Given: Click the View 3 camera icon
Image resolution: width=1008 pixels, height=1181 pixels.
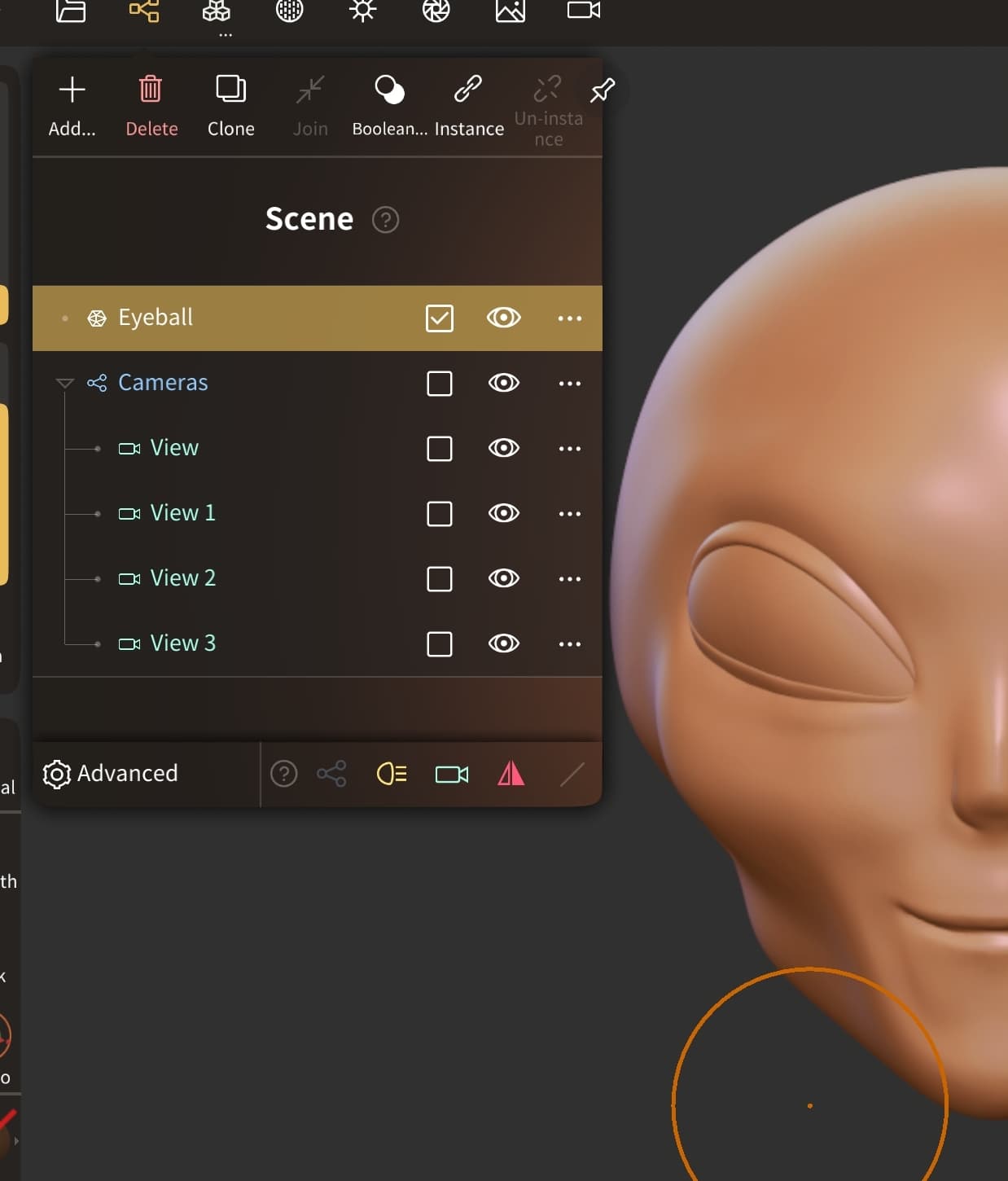Looking at the screenshot, I should point(129,644).
